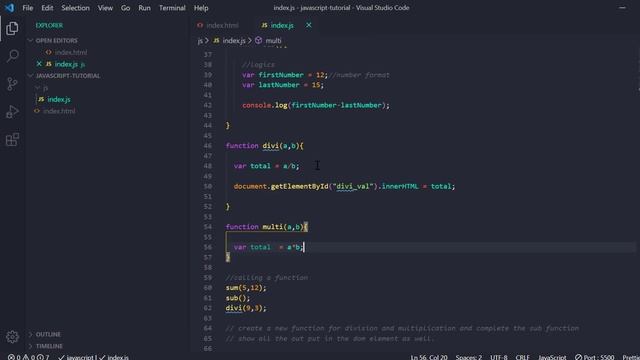
Task: Click Ln 56, Col 20 status item
Action: [x=429, y=357]
